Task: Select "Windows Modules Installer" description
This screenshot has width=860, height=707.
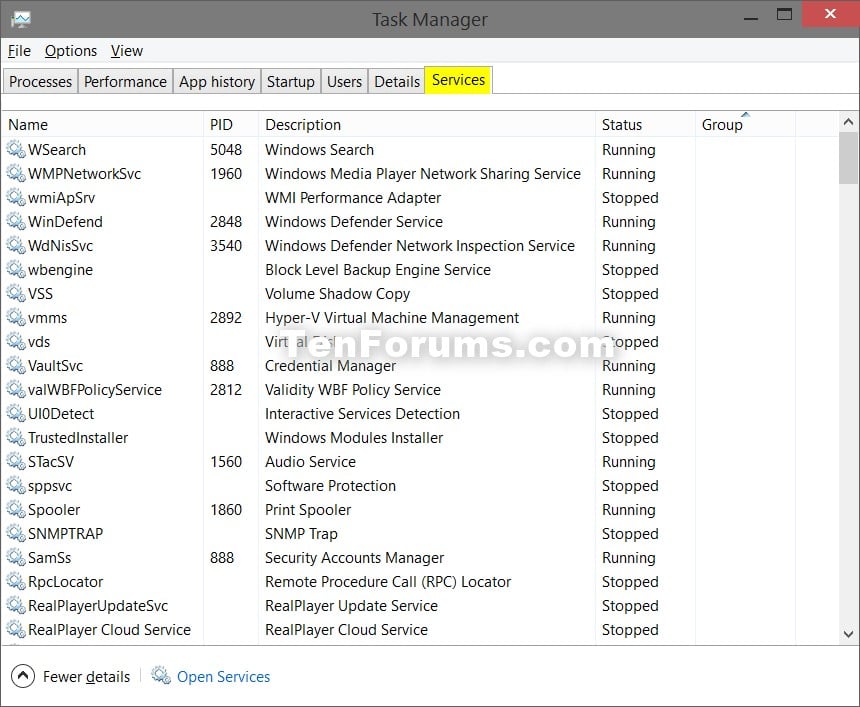Action: click(354, 437)
